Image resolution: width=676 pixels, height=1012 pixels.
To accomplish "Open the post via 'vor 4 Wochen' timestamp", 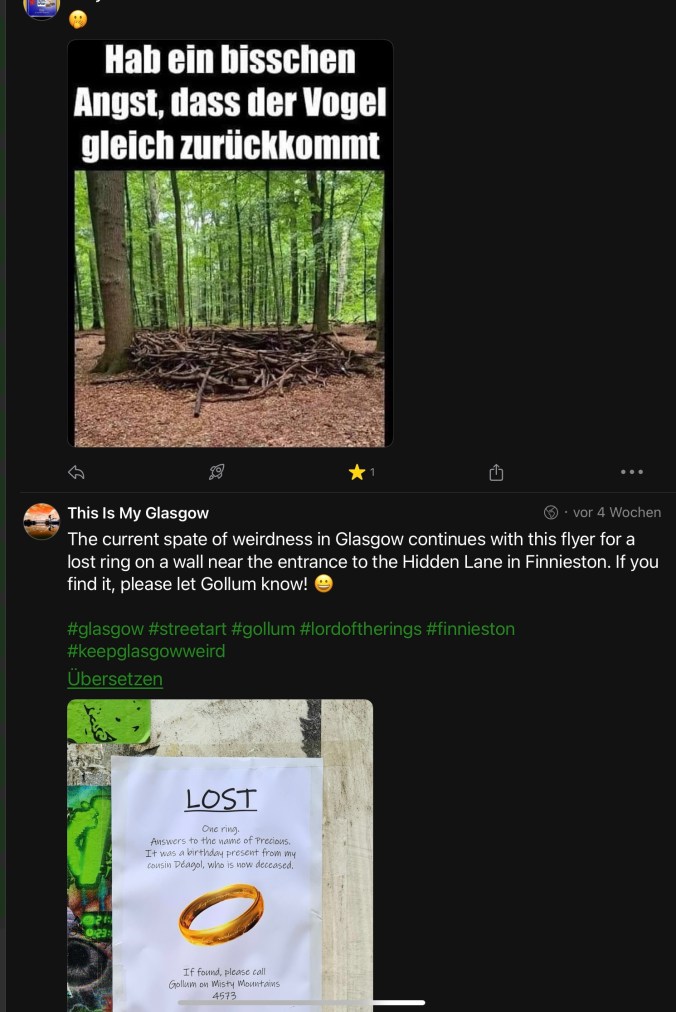I will [616, 512].
